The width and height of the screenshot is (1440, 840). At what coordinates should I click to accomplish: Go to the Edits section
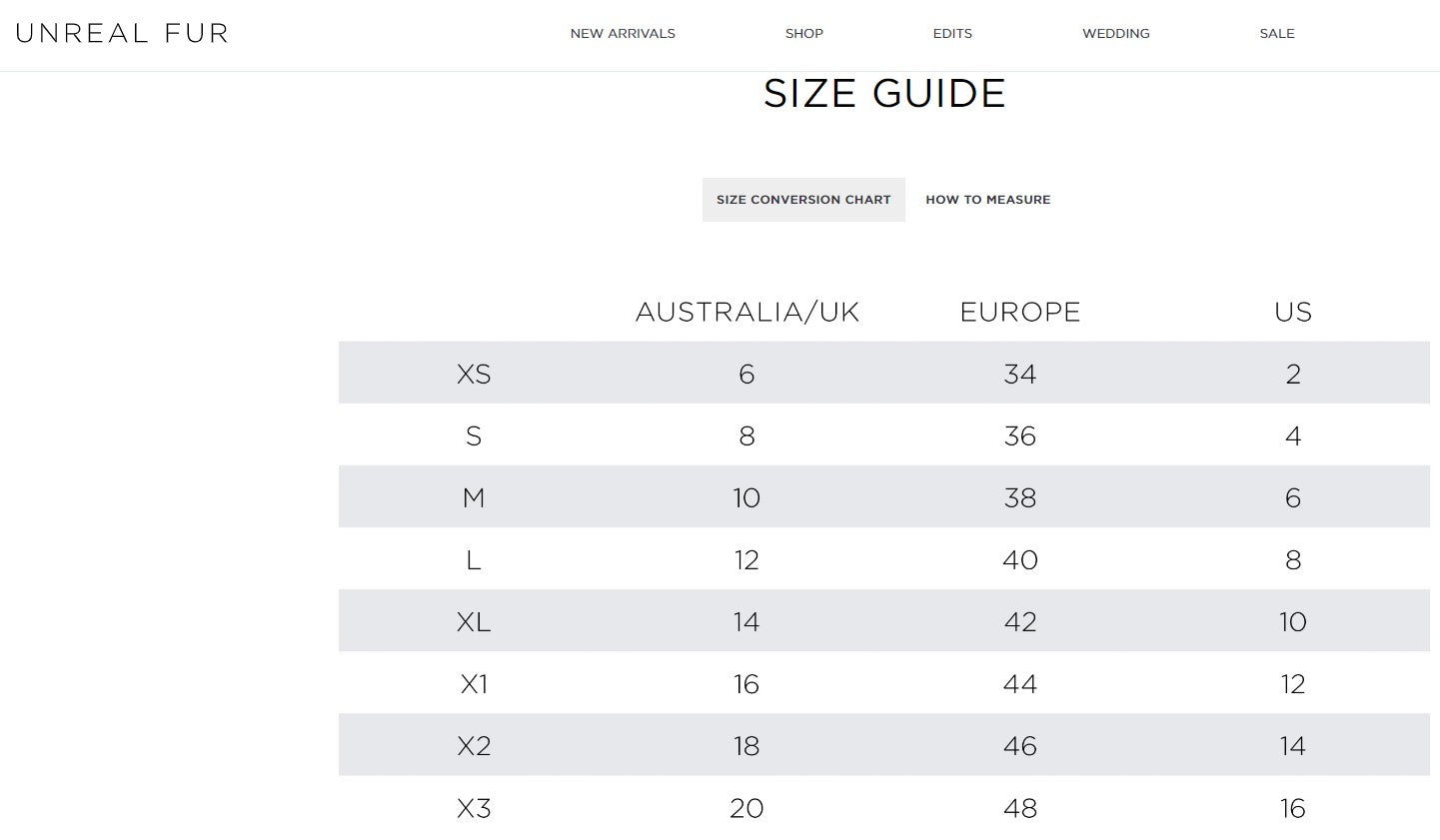(x=952, y=33)
